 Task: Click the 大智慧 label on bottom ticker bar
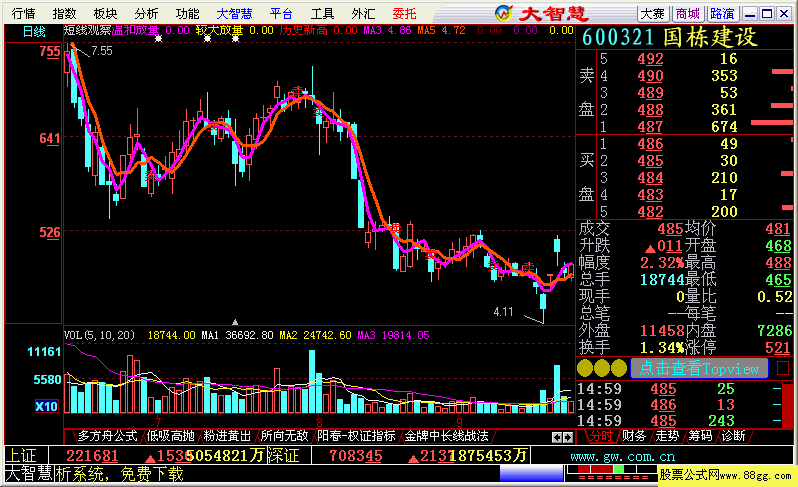tap(28, 473)
